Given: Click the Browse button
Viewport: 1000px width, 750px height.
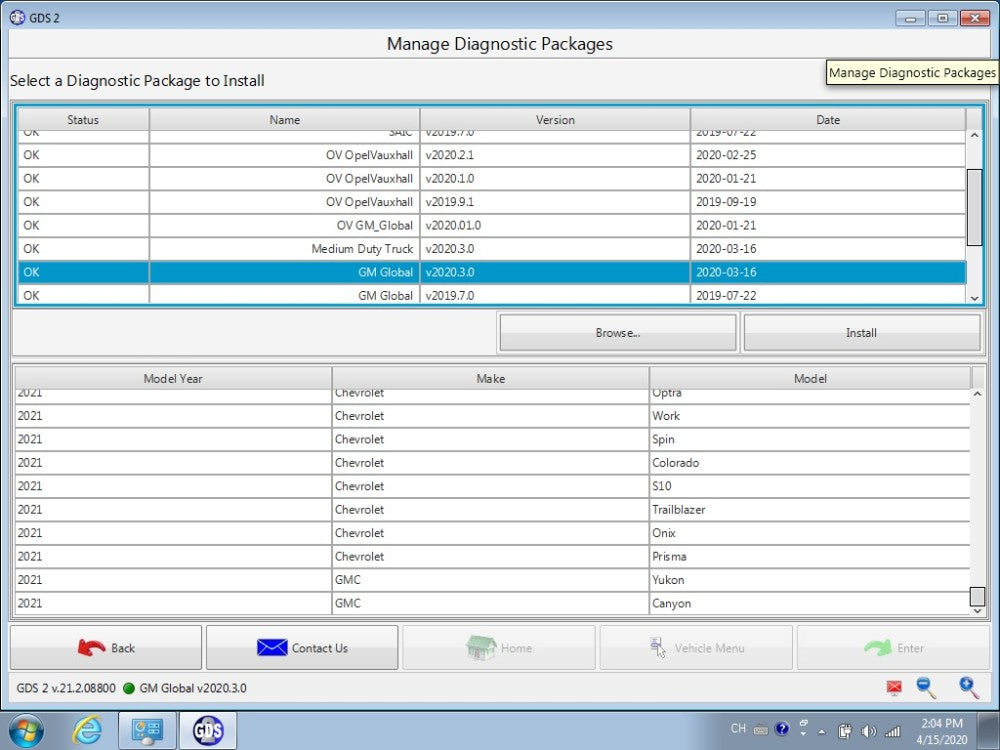Looking at the screenshot, I should click(617, 332).
